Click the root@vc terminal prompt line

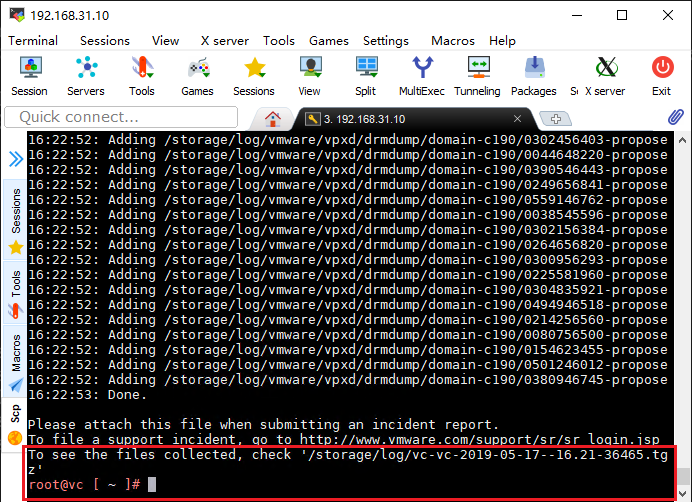pyautogui.click(x=92, y=484)
